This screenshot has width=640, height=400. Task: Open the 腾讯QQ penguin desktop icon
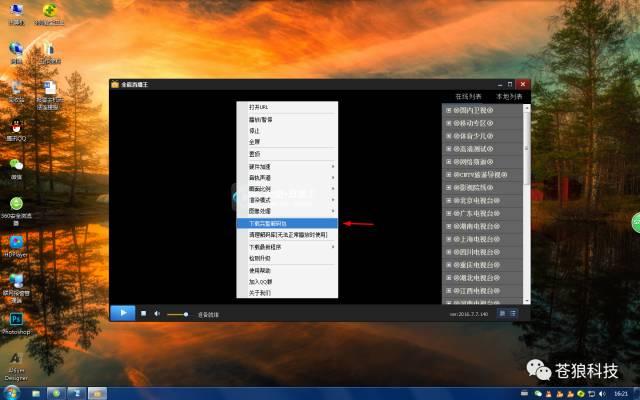(x=16, y=130)
